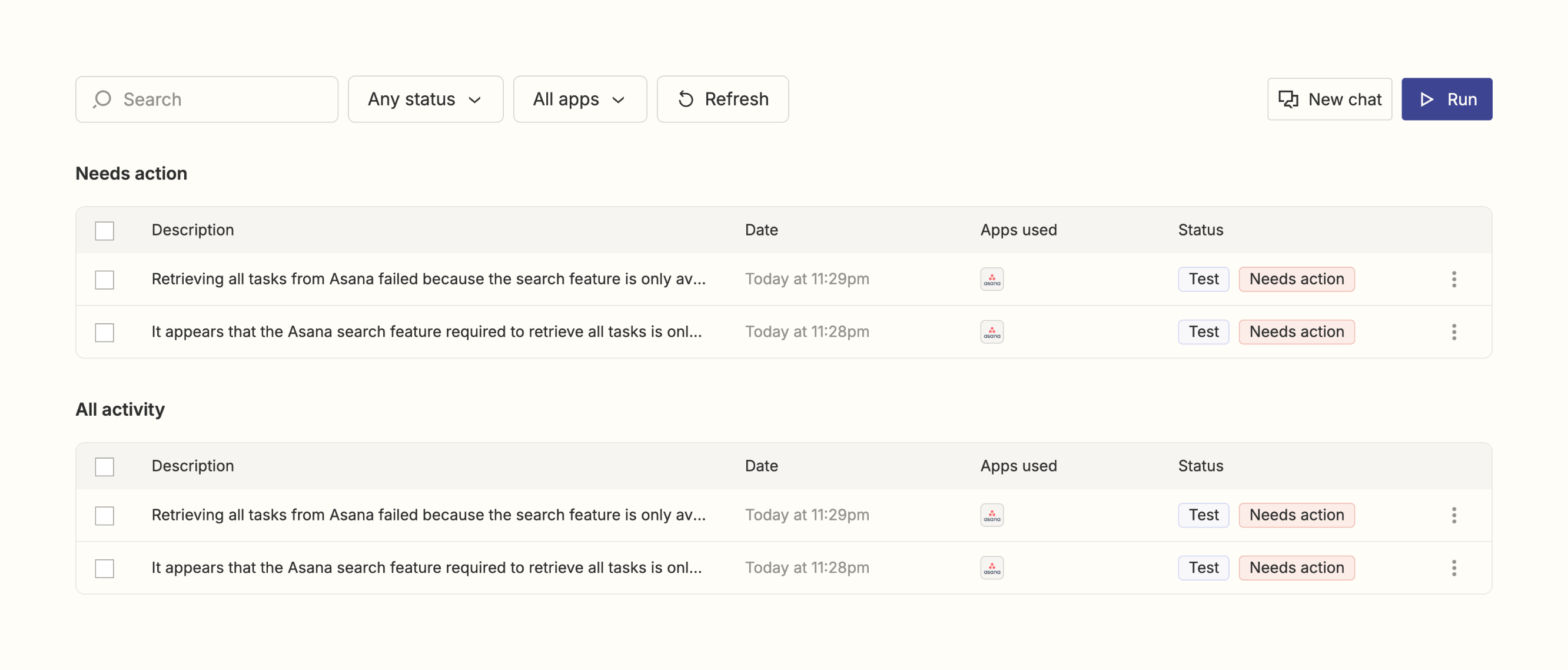
Task: Open the three-dot menu for the Needs action 11:29pm row
Action: click(1454, 279)
